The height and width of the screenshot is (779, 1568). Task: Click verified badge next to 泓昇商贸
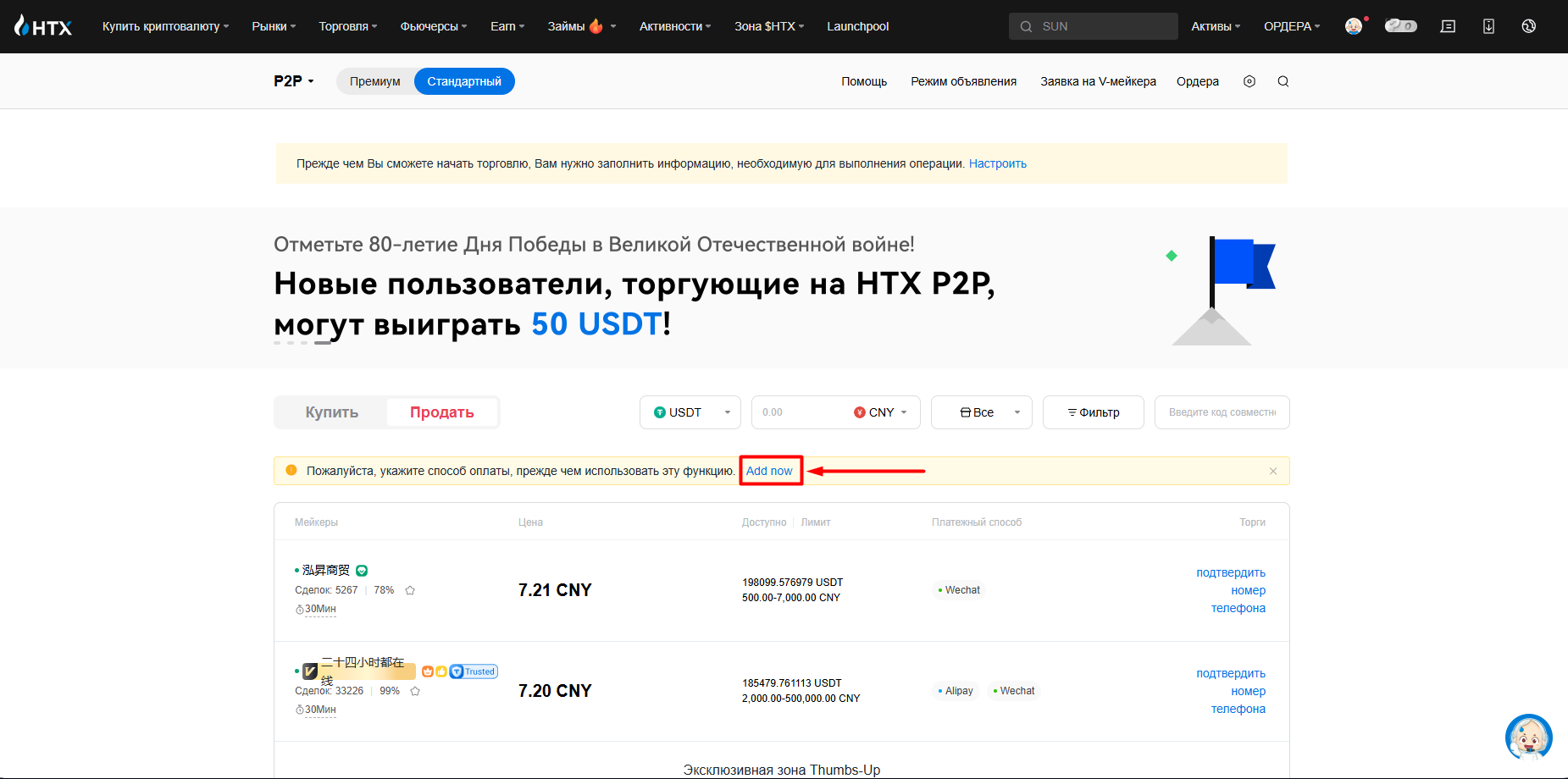pos(362,571)
